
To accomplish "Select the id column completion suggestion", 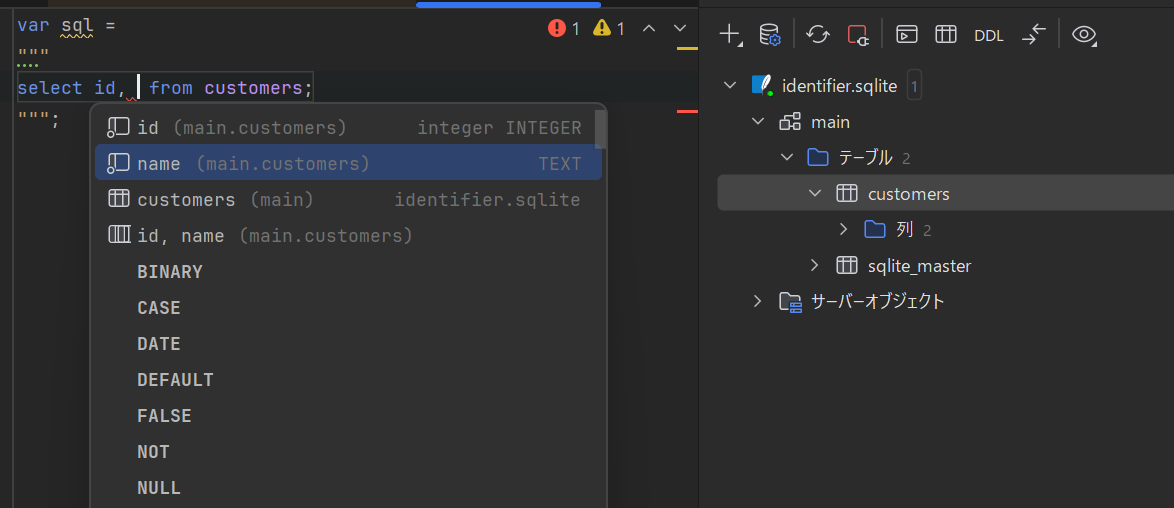I will (348, 128).
